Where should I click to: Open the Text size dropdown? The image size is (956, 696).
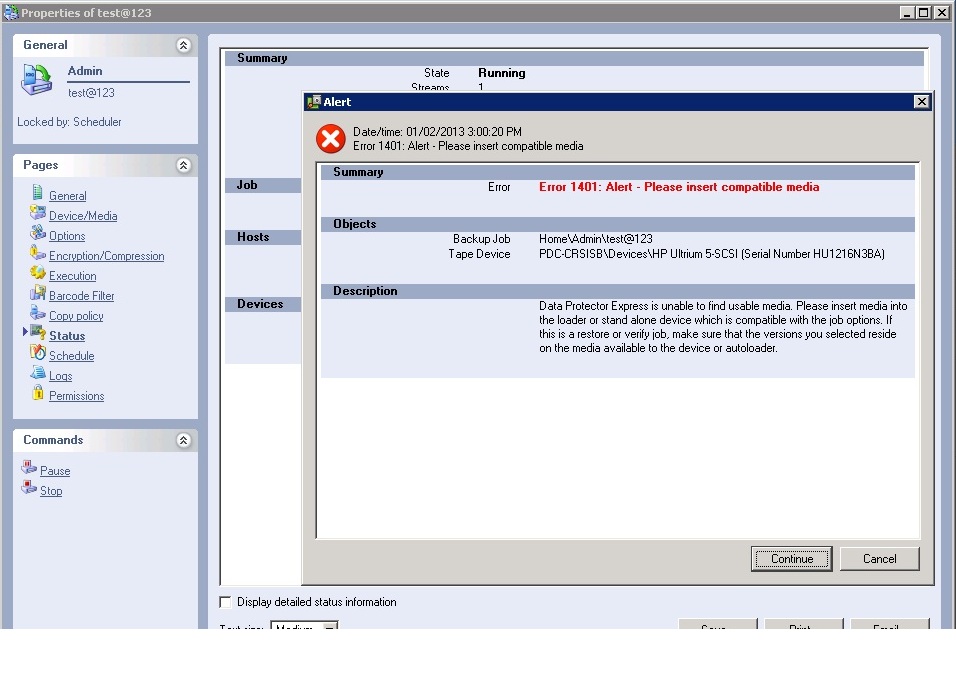click(x=330, y=626)
